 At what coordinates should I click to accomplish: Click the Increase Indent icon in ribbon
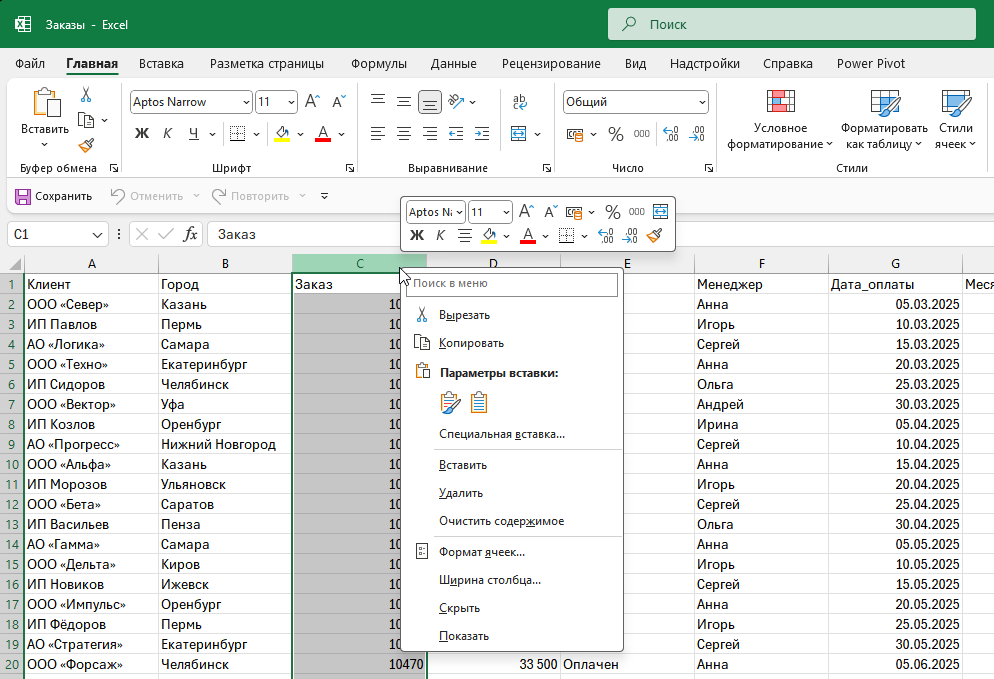click(x=482, y=134)
